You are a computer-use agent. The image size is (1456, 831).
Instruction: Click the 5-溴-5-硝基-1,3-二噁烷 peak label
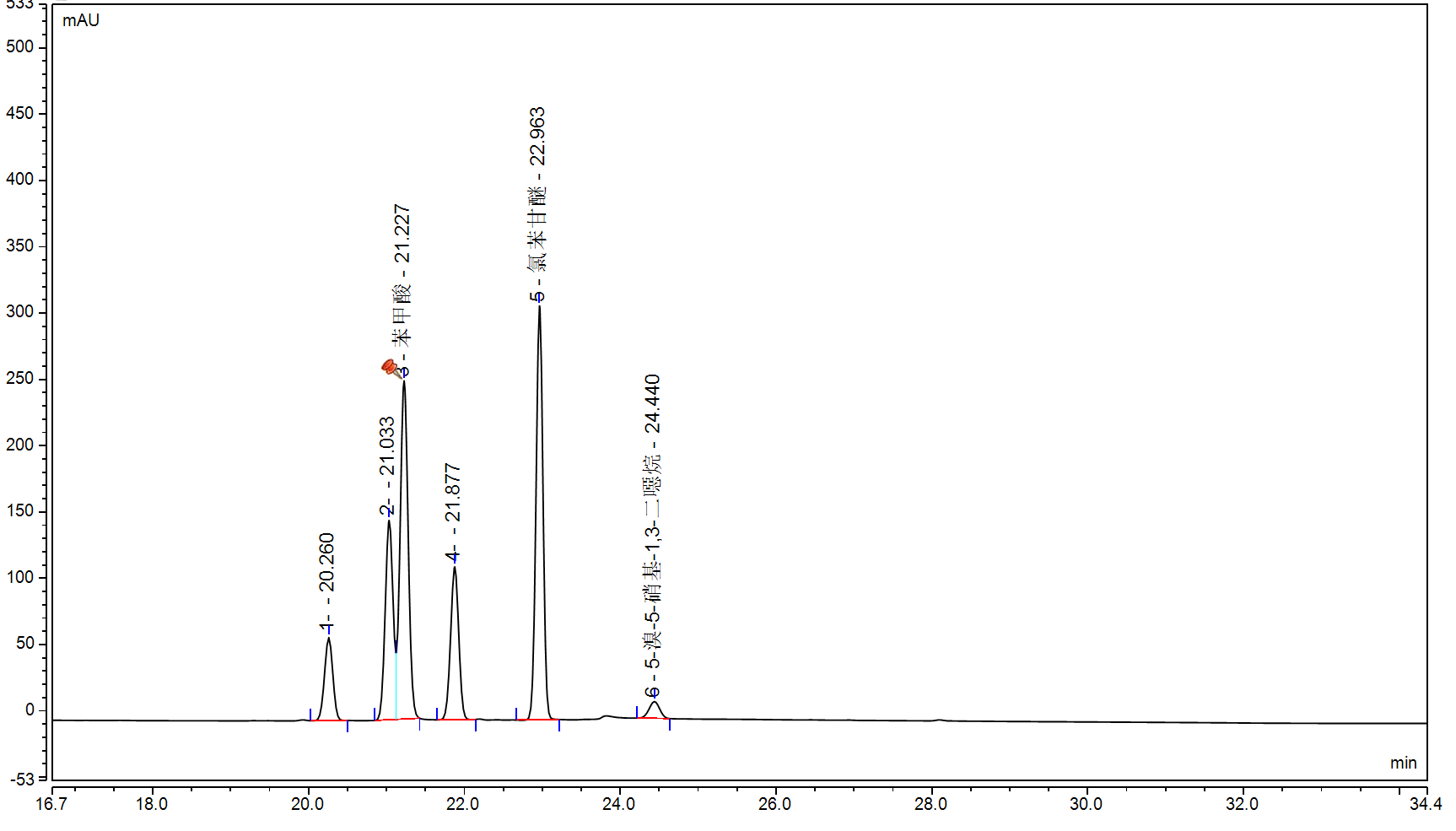[652, 532]
